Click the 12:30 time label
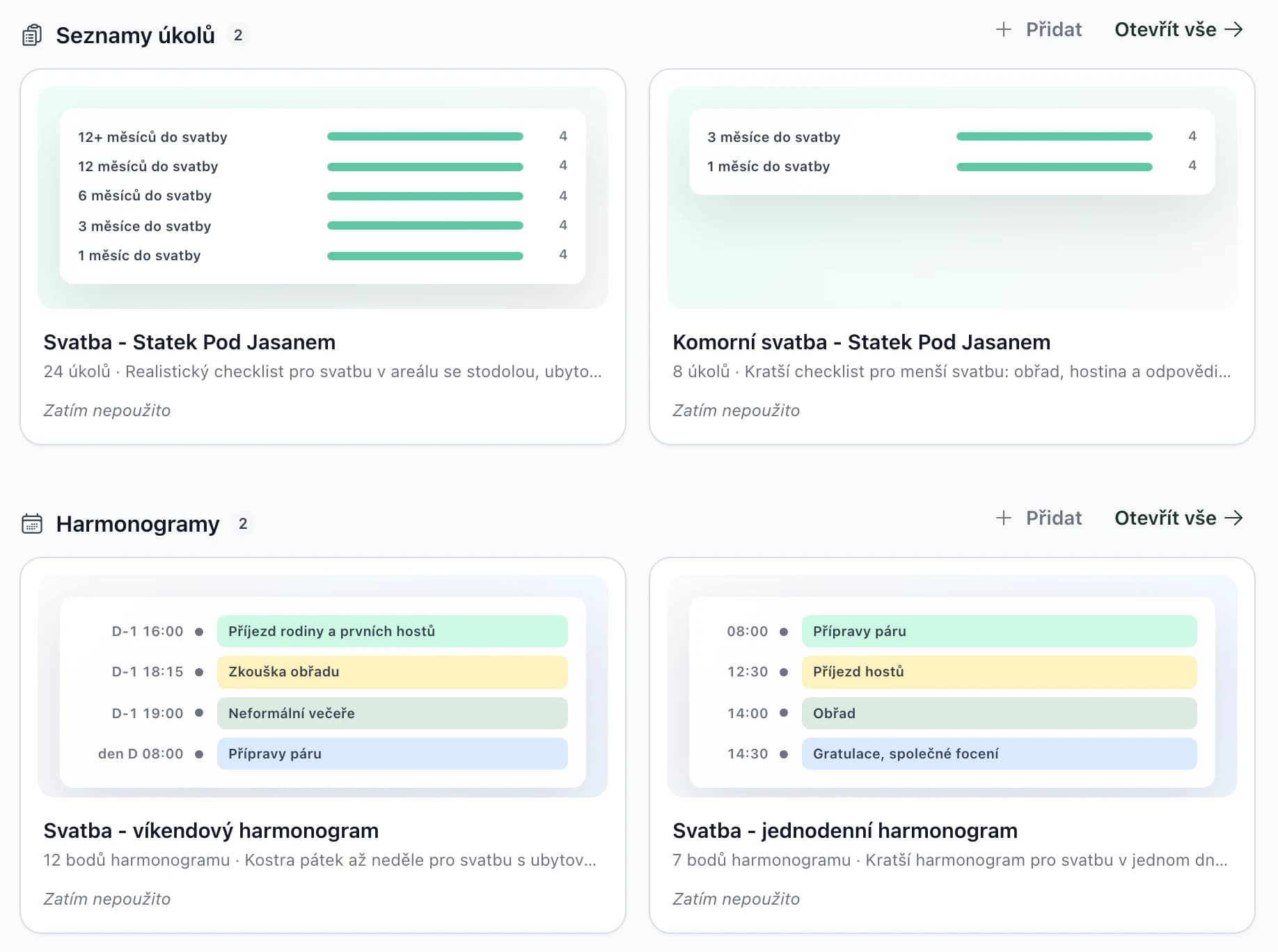Image resolution: width=1278 pixels, height=952 pixels. click(748, 672)
